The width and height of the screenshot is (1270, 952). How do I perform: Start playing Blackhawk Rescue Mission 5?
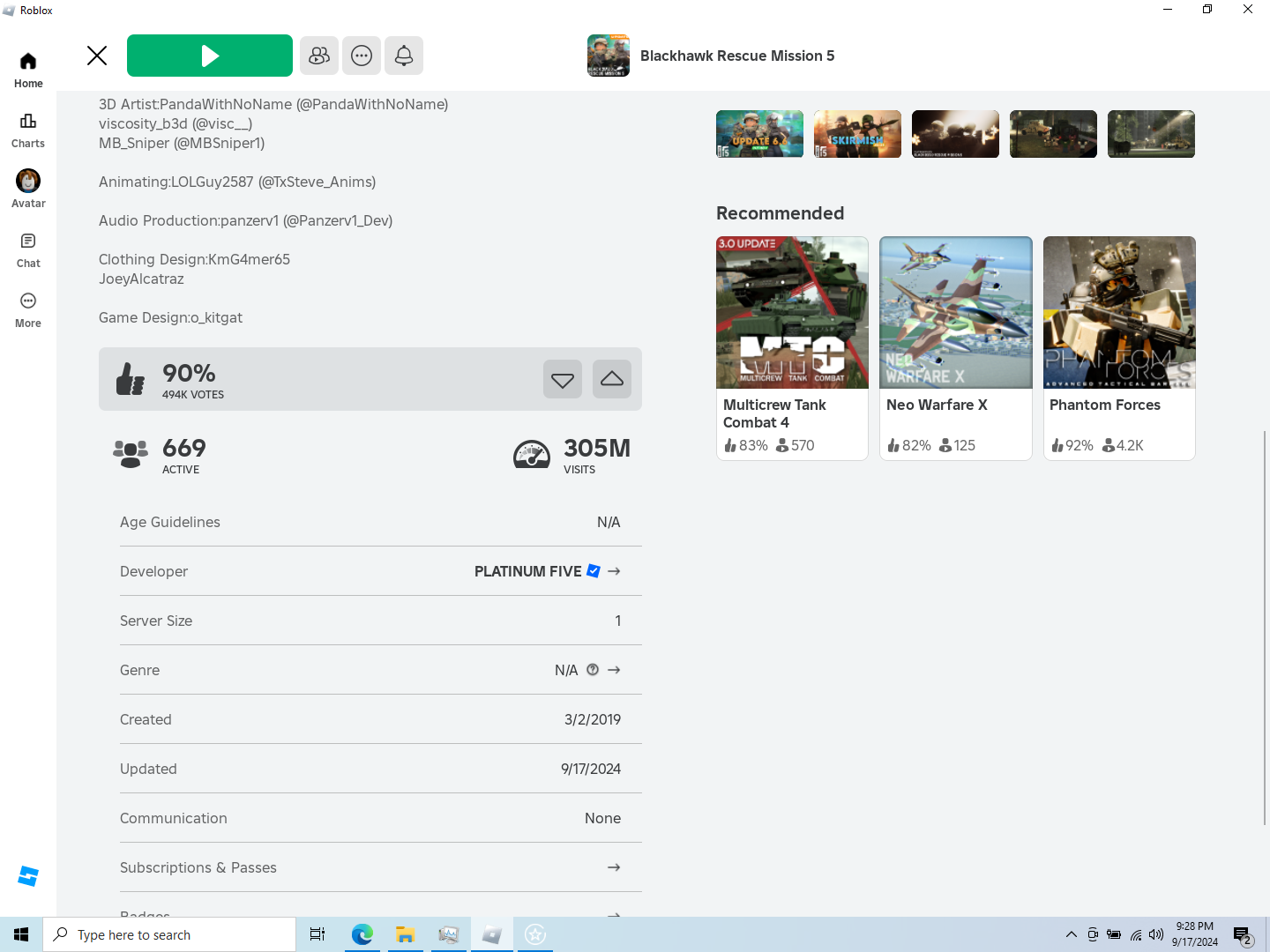click(x=210, y=56)
